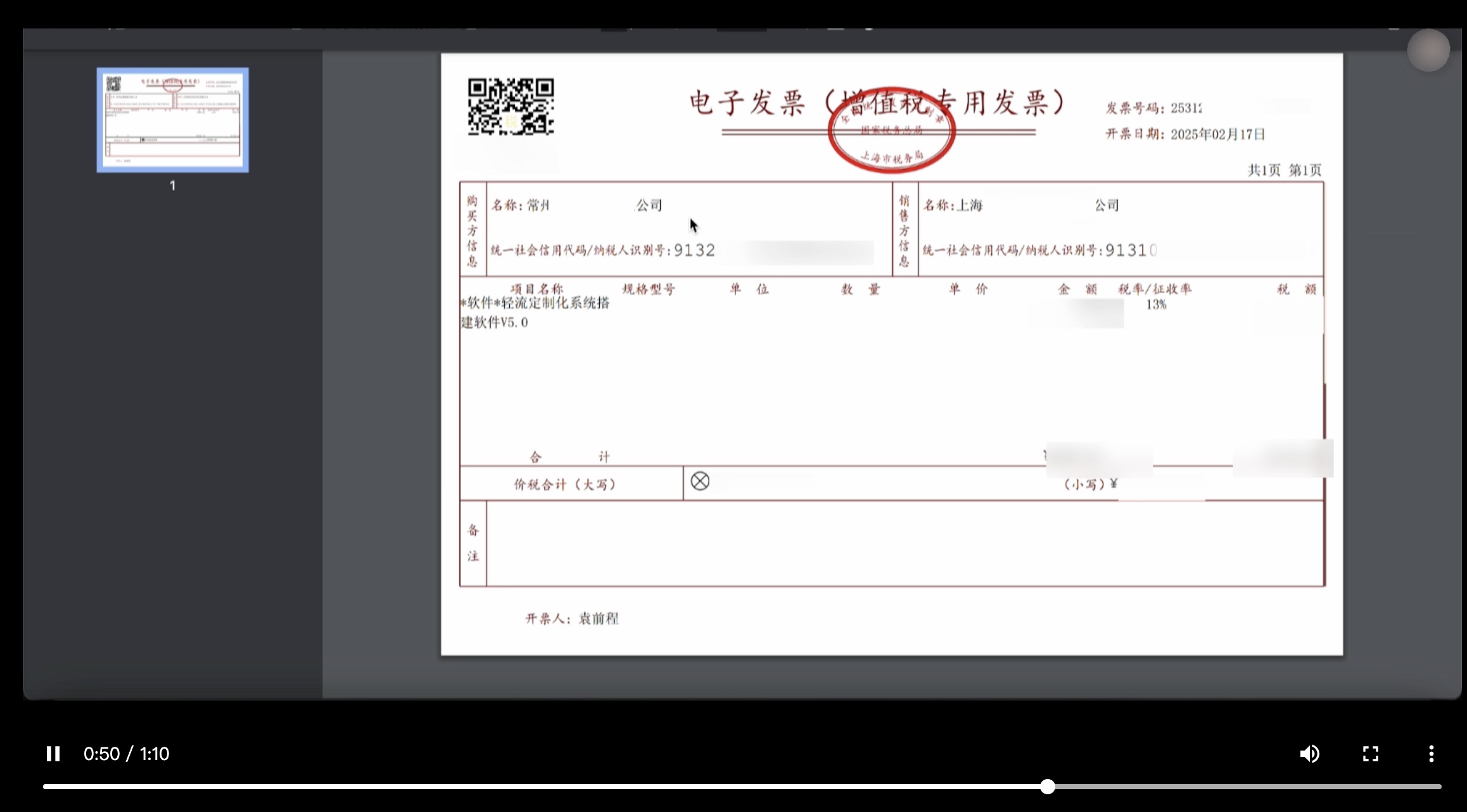The width and height of the screenshot is (1467, 812).
Task: Click the 13% tax rate value
Action: click(x=1156, y=305)
